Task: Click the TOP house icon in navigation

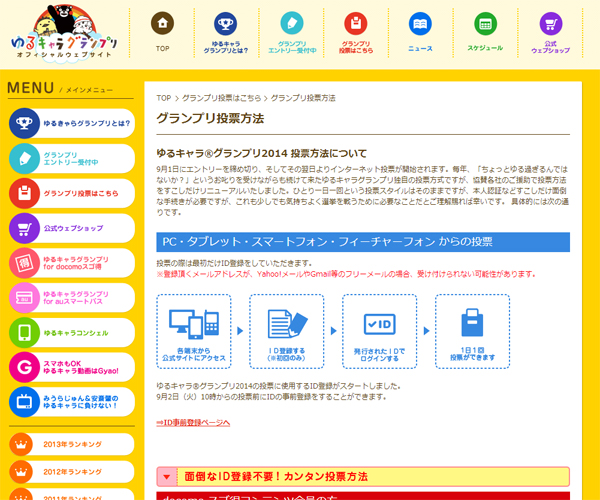Action: 163,24
